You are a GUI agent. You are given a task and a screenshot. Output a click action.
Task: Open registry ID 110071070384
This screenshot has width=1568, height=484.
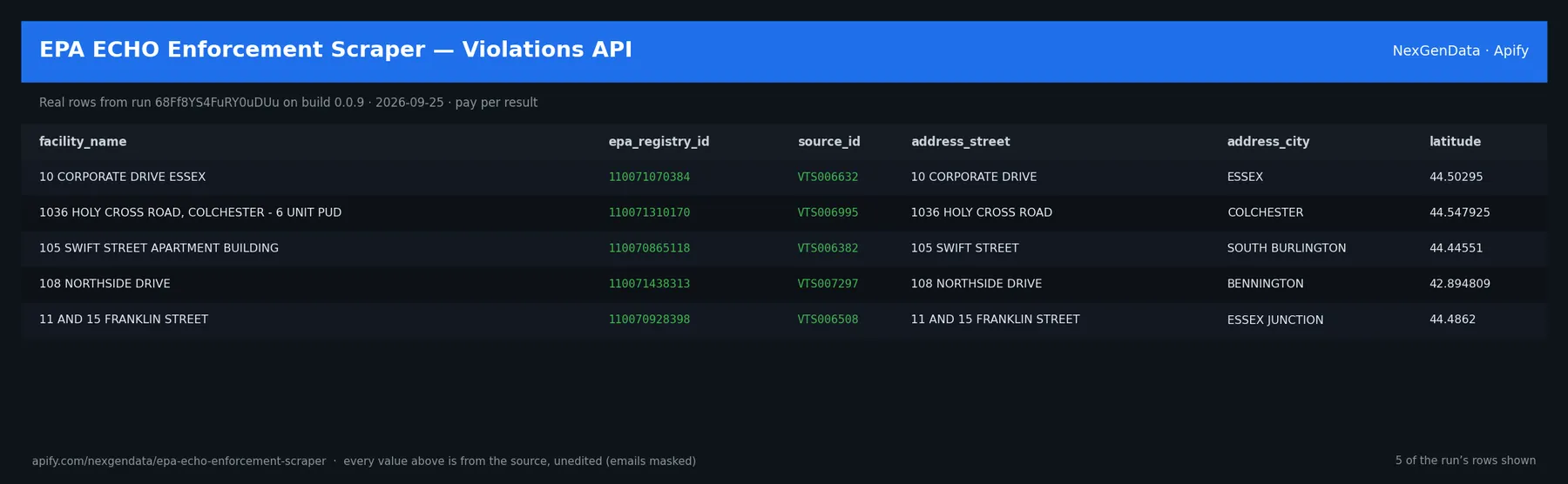[649, 177]
